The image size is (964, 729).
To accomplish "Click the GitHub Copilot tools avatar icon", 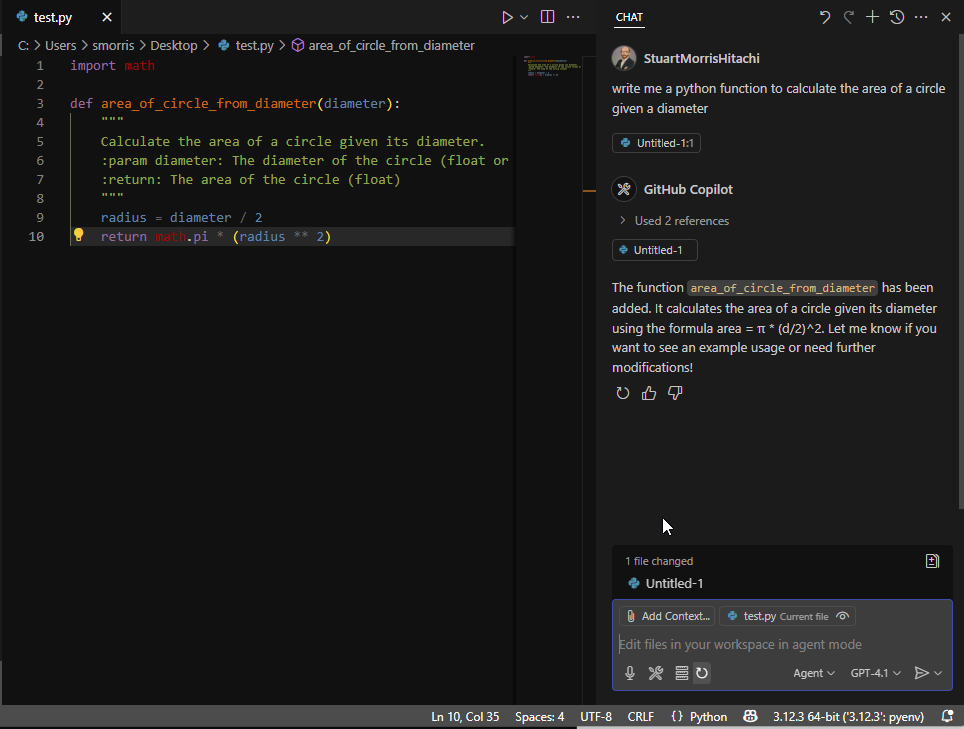I will click(624, 189).
